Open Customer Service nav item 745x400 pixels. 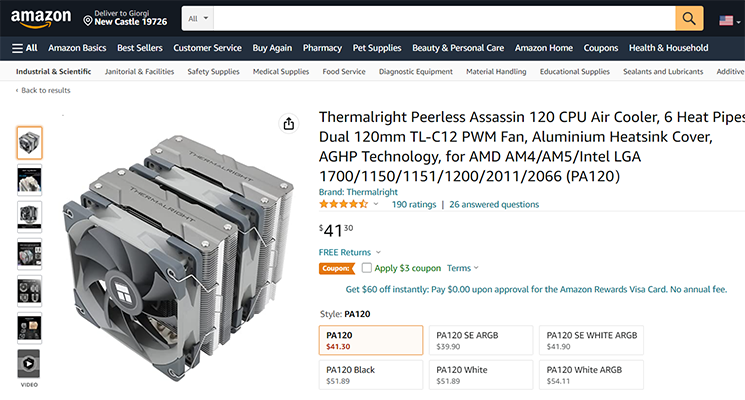(x=207, y=48)
